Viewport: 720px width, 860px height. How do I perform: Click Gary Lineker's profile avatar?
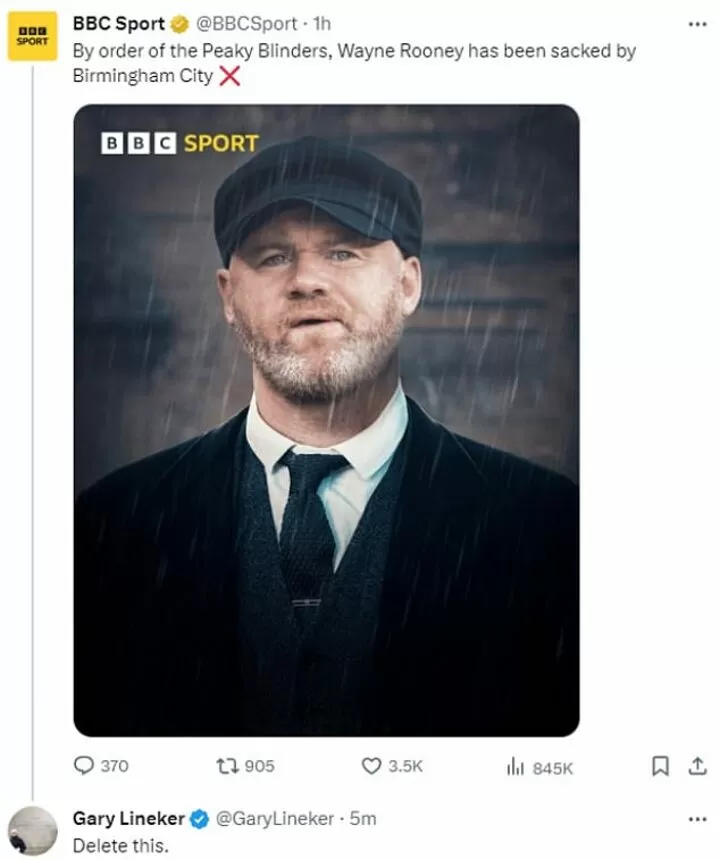(32, 831)
